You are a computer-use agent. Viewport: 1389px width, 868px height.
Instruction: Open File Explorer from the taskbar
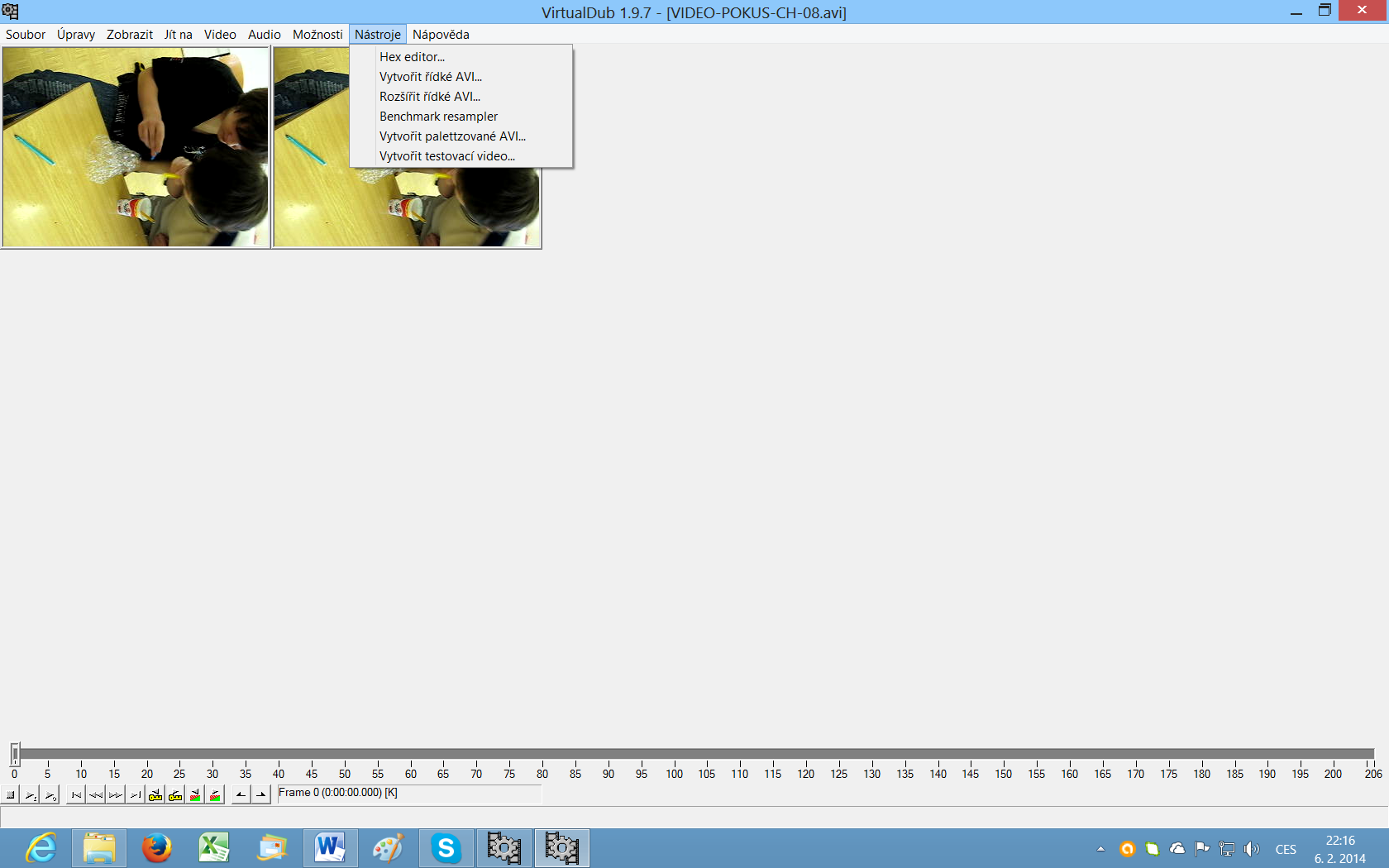(x=99, y=848)
